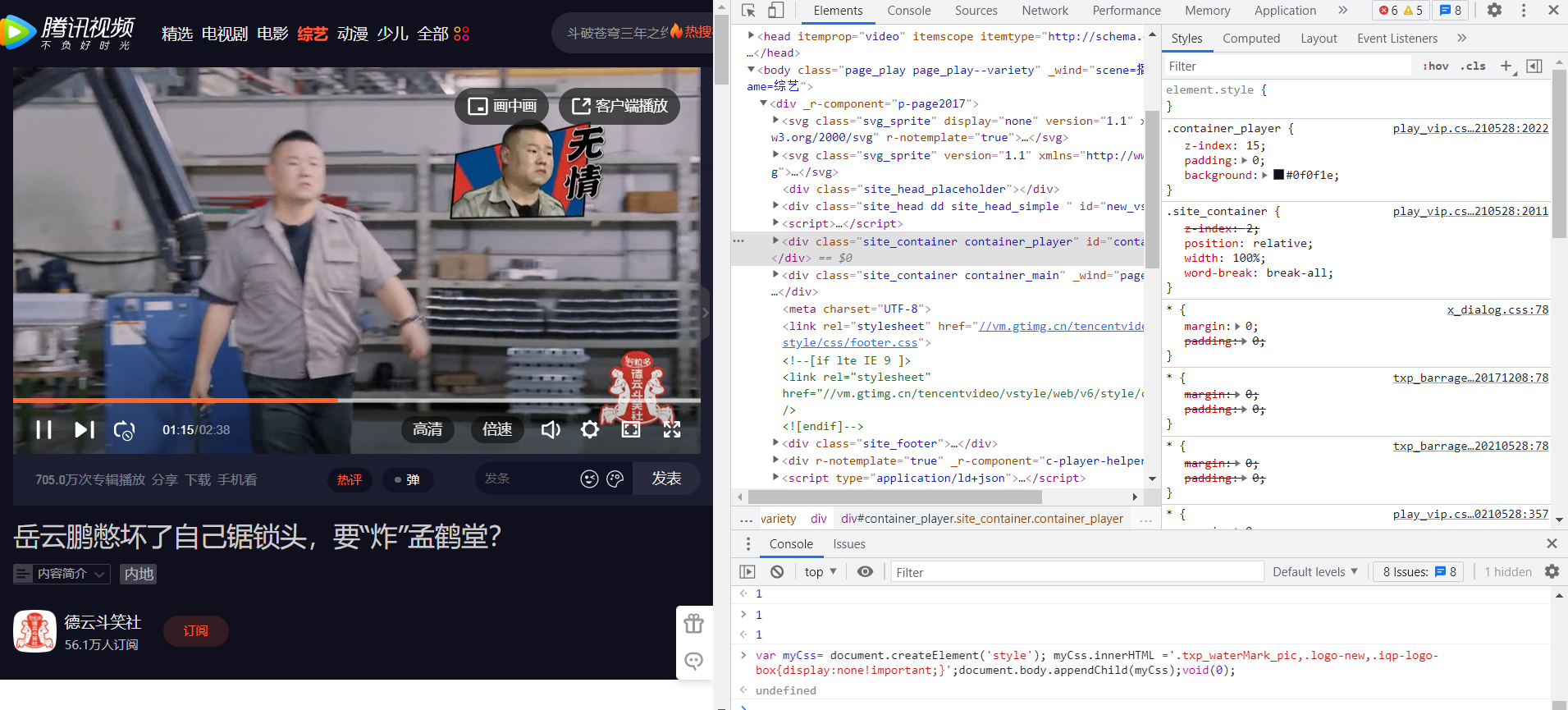This screenshot has height=710, width=1568.
Task: Open the Computed styles tab
Action: click(1250, 39)
